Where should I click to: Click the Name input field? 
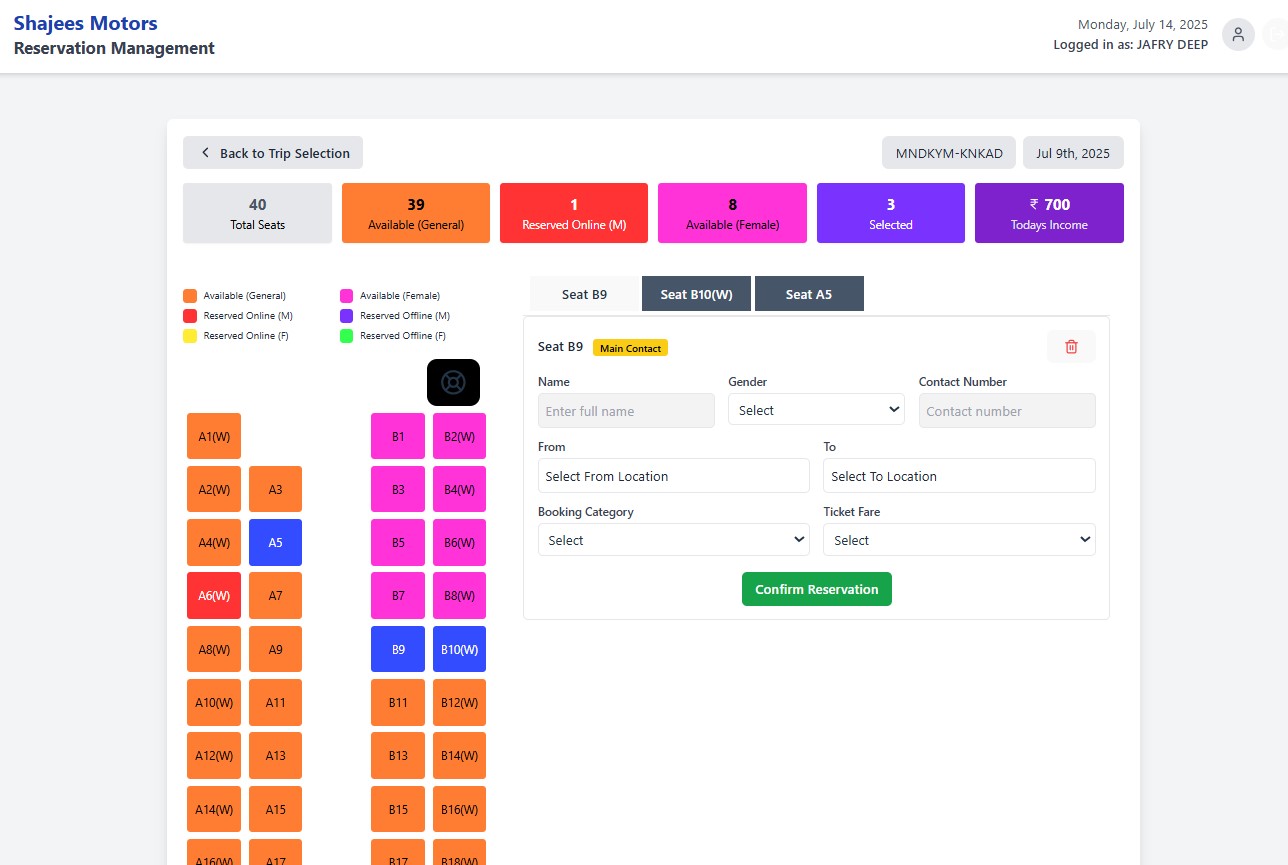[626, 411]
